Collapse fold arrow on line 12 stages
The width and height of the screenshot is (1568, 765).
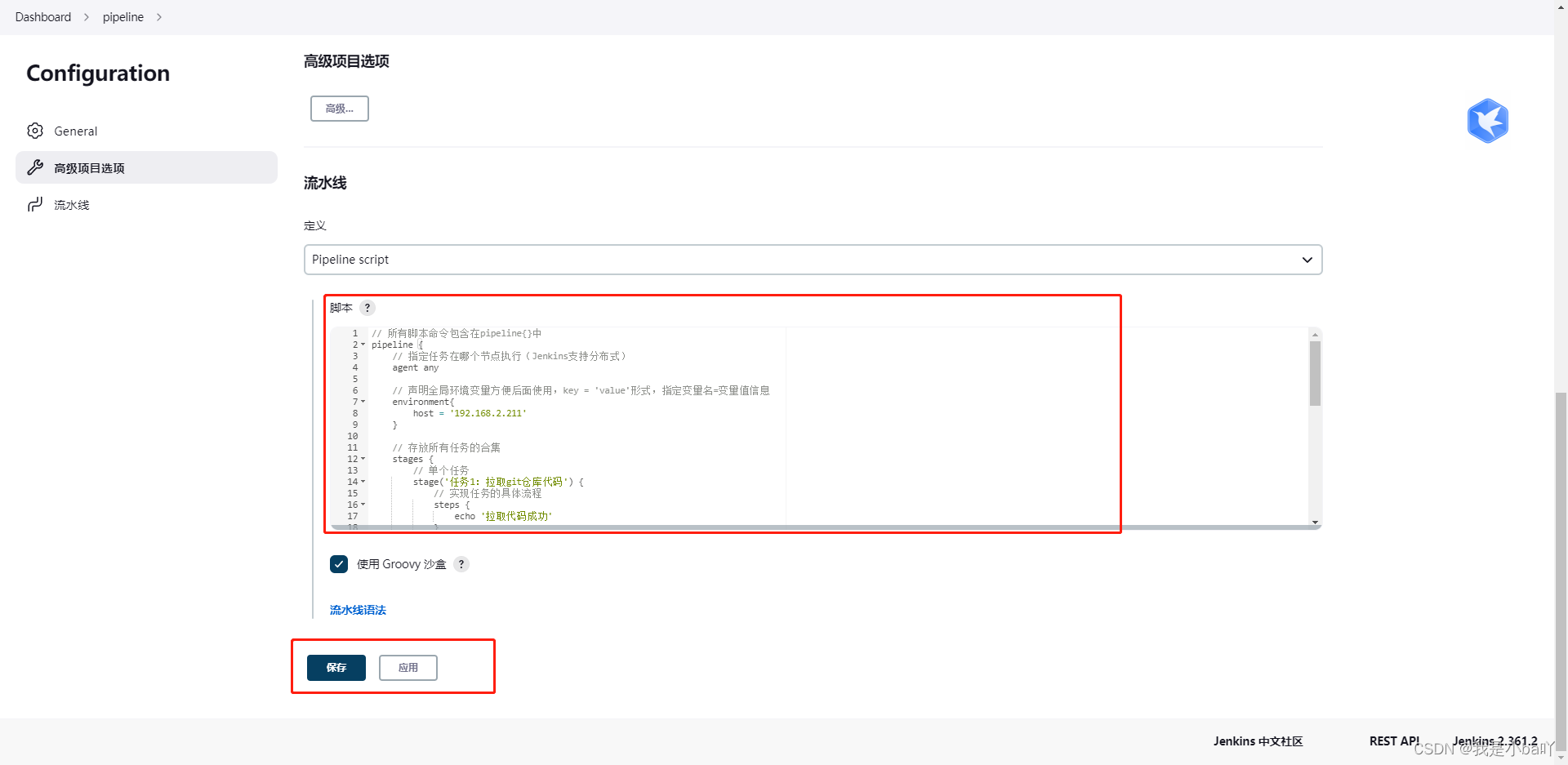pos(363,459)
